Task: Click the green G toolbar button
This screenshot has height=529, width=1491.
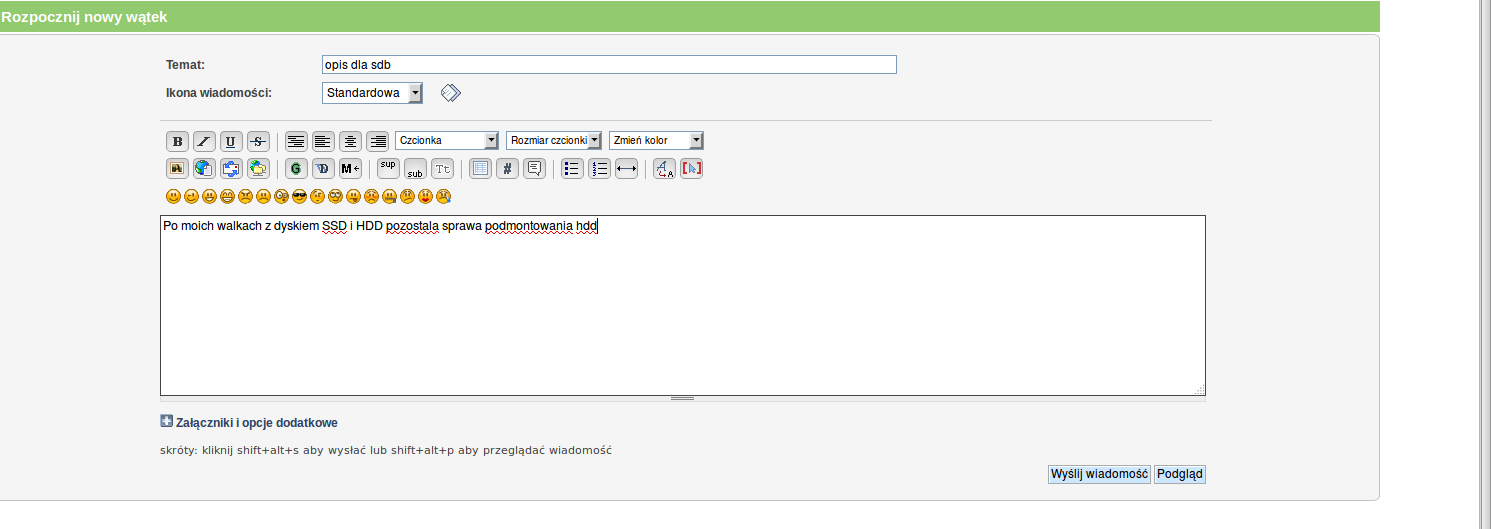Action: pyautogui.click(x=296, y=169)
